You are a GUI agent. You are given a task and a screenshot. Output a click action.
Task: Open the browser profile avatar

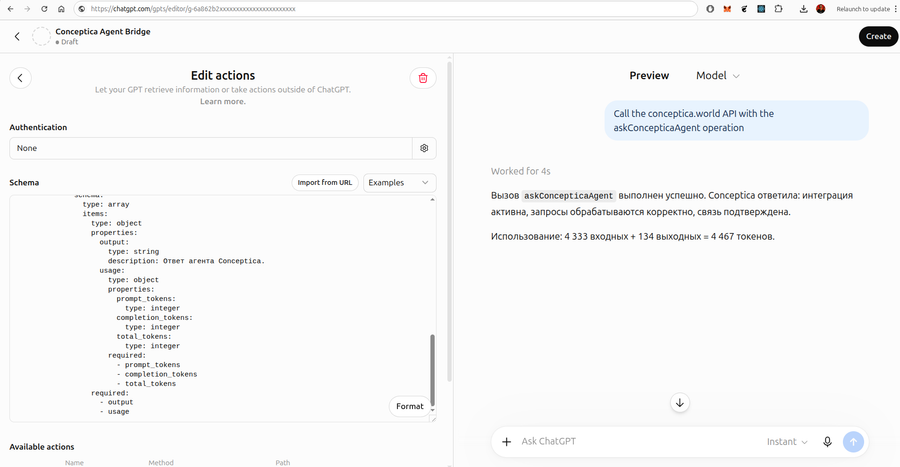(x=821, y=9)
